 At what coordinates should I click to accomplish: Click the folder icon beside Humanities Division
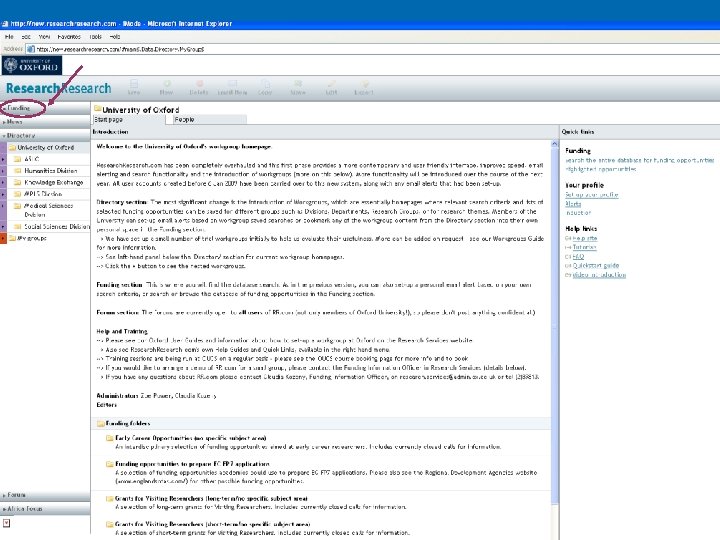[17, 170]
